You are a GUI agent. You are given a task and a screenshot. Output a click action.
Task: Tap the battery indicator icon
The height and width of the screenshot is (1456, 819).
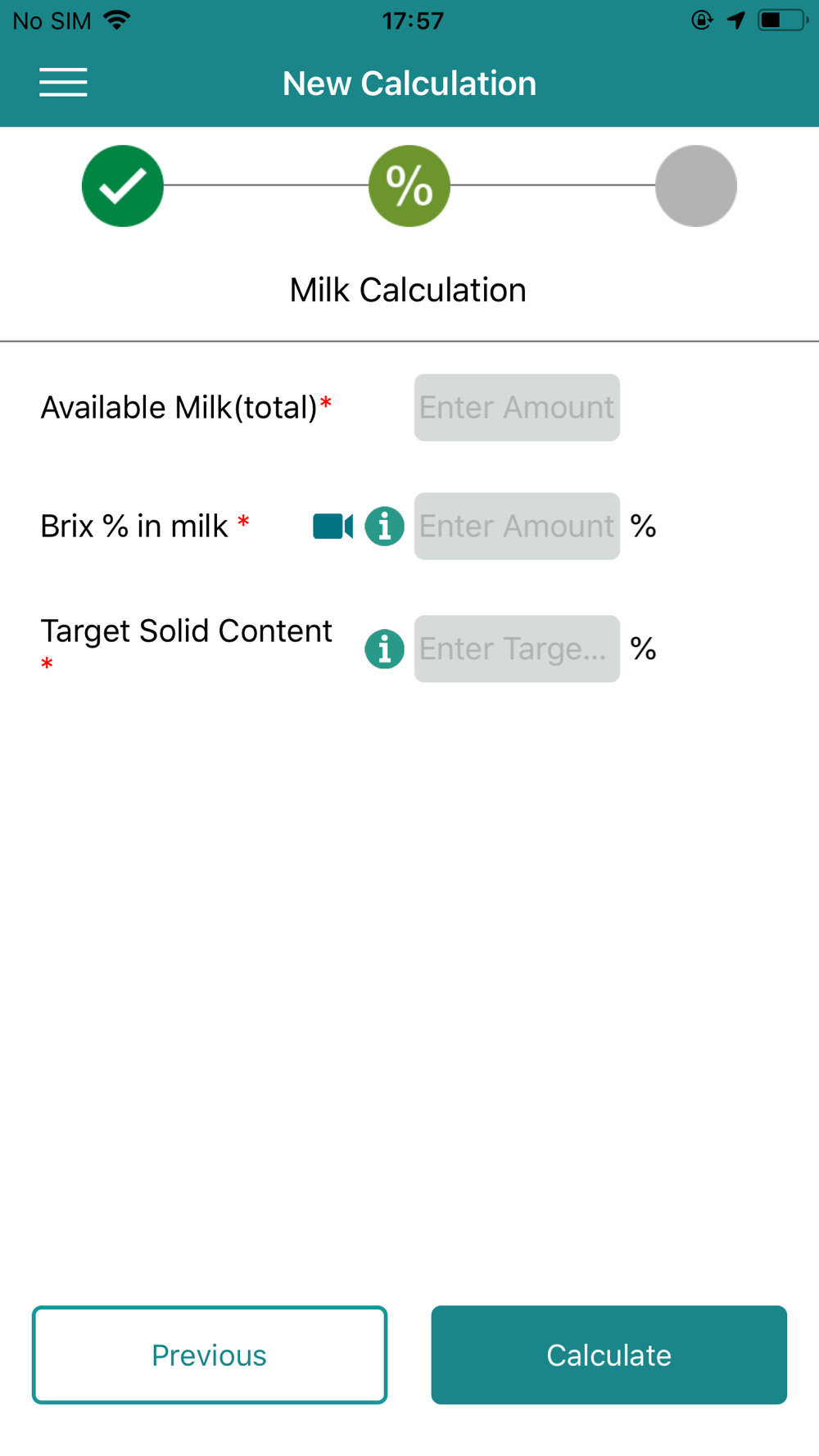click(x=782, y=20)
